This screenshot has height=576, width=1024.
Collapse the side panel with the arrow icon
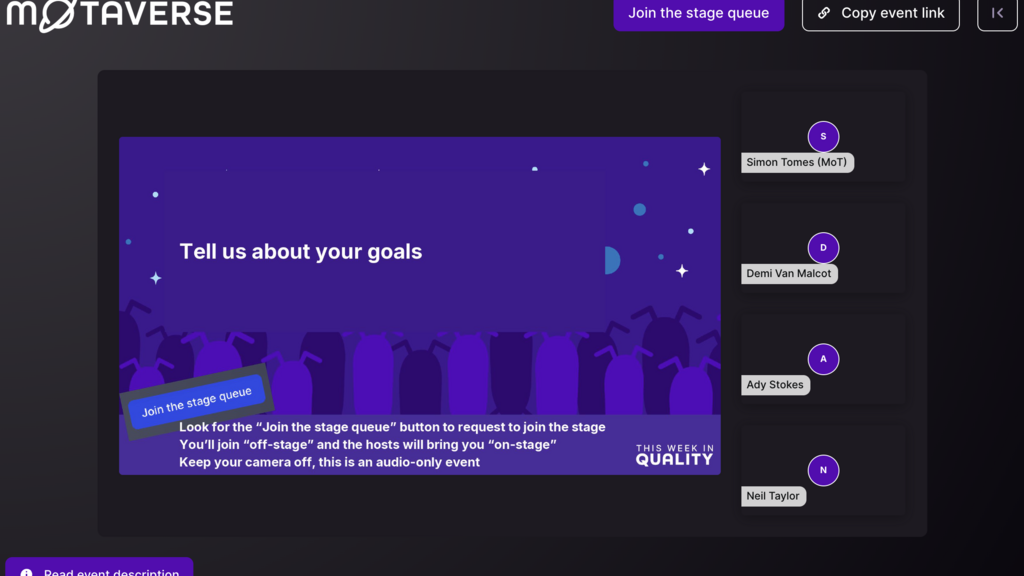click(996, 13)
